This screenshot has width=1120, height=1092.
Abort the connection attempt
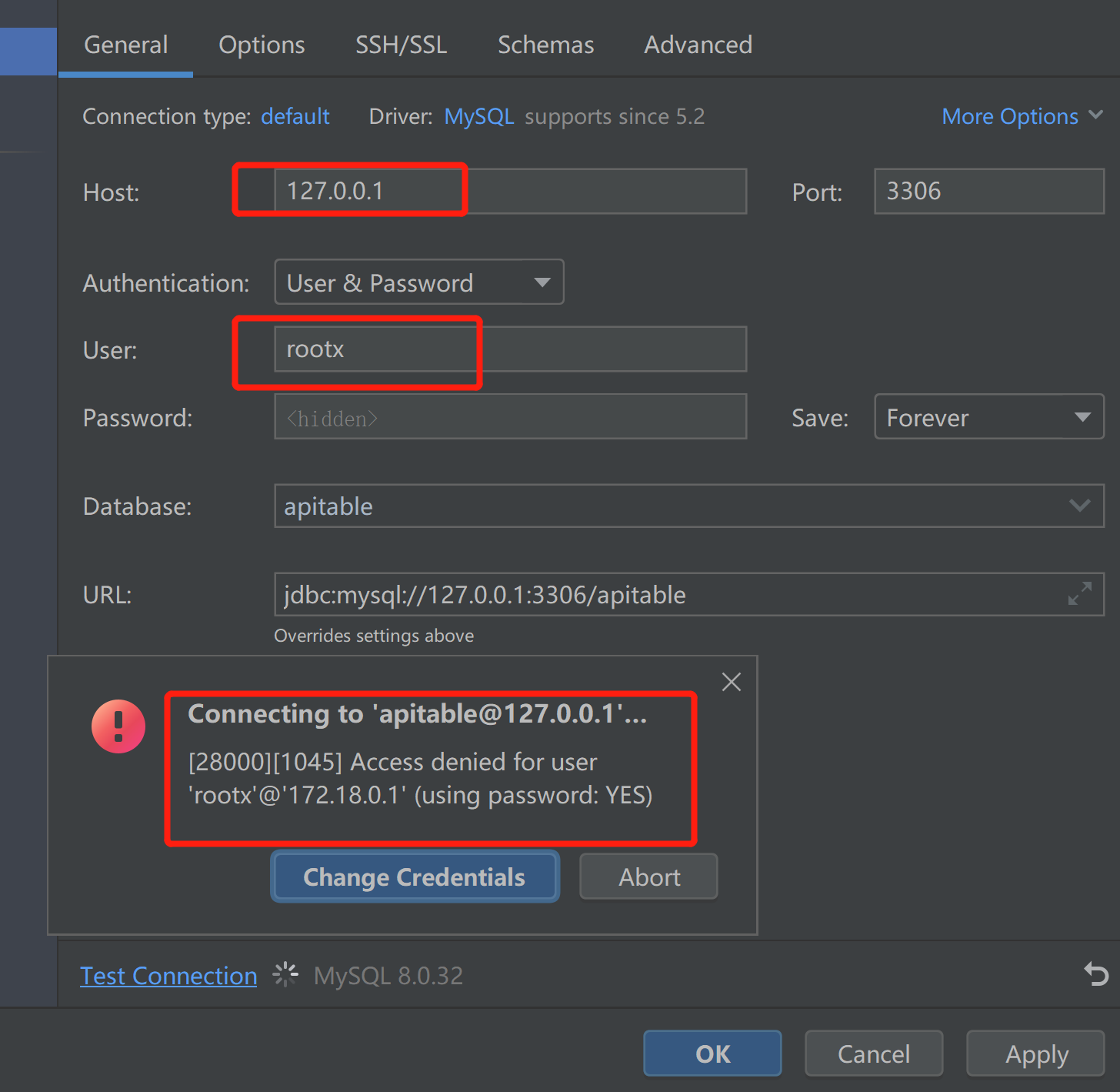pyautogui.click(x=648, y=877)
